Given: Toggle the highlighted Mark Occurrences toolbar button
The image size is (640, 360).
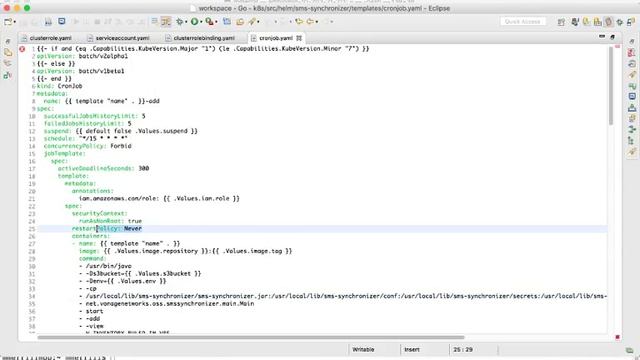Looking at the screenshot, I should tap(166, 22).
